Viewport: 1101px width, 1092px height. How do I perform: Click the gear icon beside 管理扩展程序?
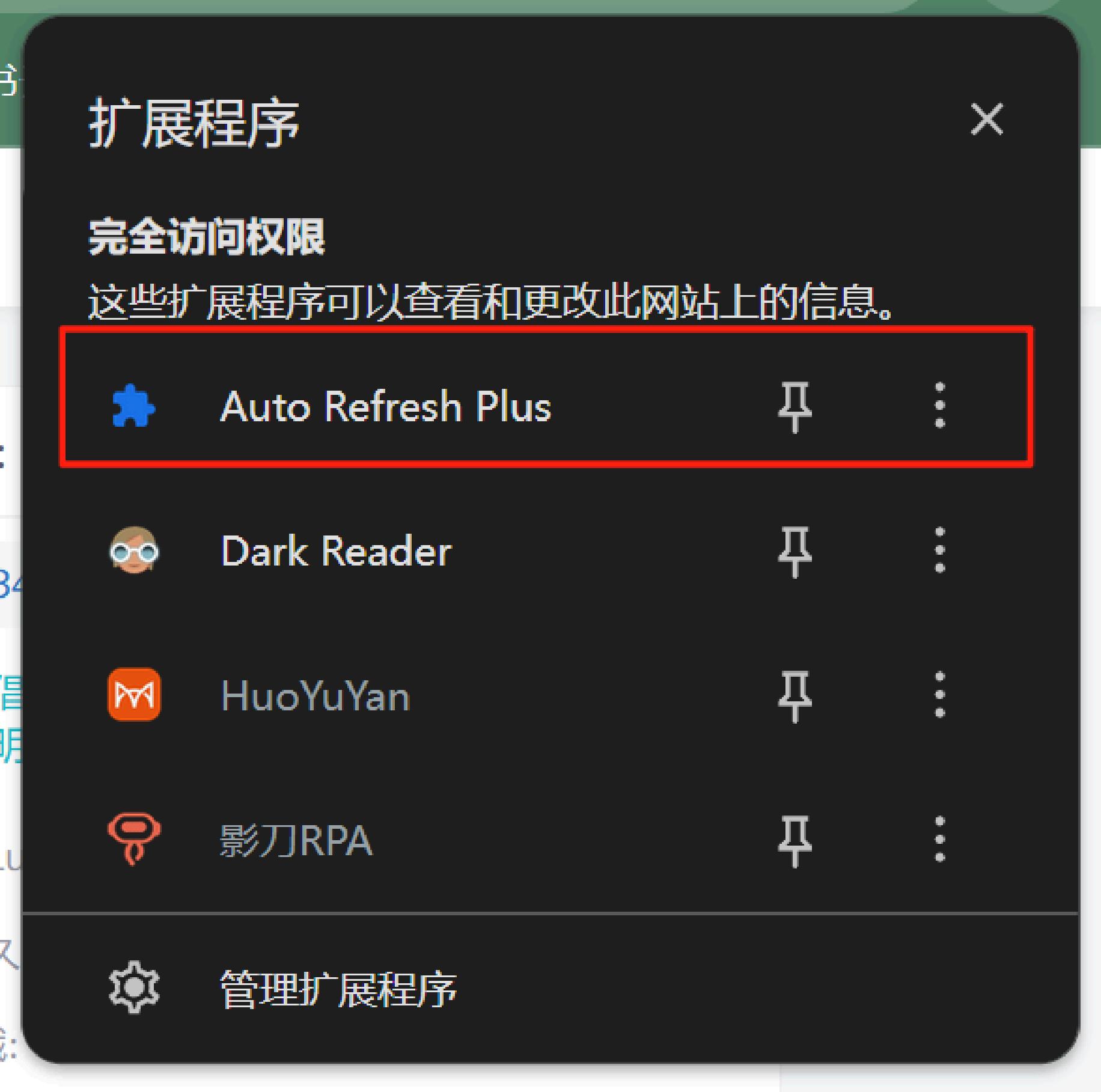tap(134, 988)
